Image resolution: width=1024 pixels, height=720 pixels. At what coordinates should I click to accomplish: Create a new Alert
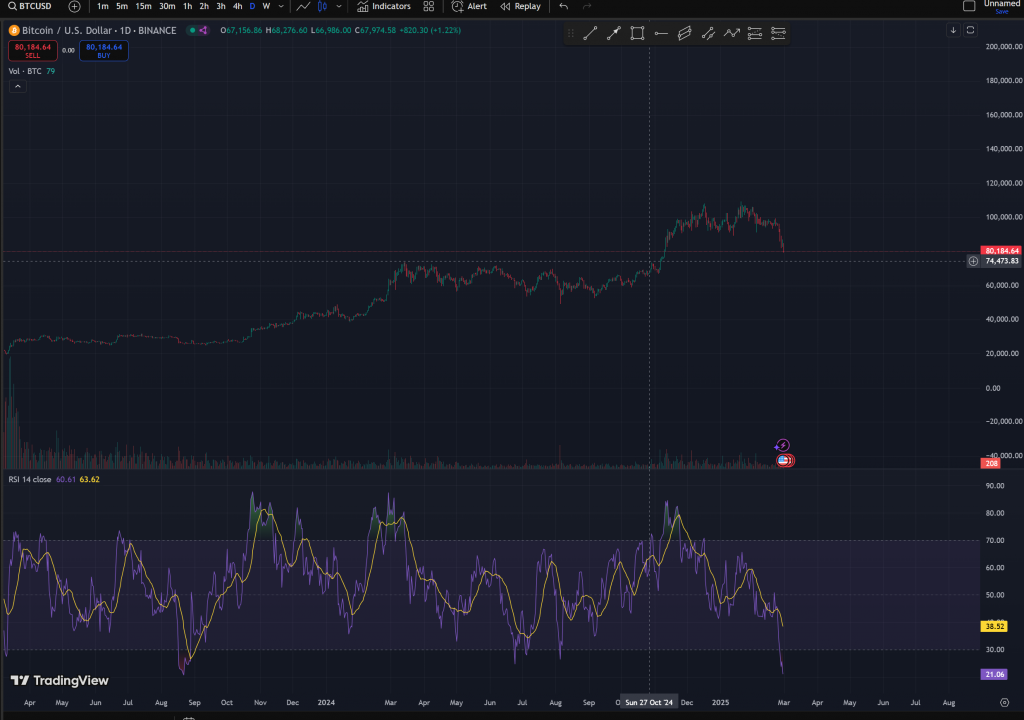[x=469, y=6]
